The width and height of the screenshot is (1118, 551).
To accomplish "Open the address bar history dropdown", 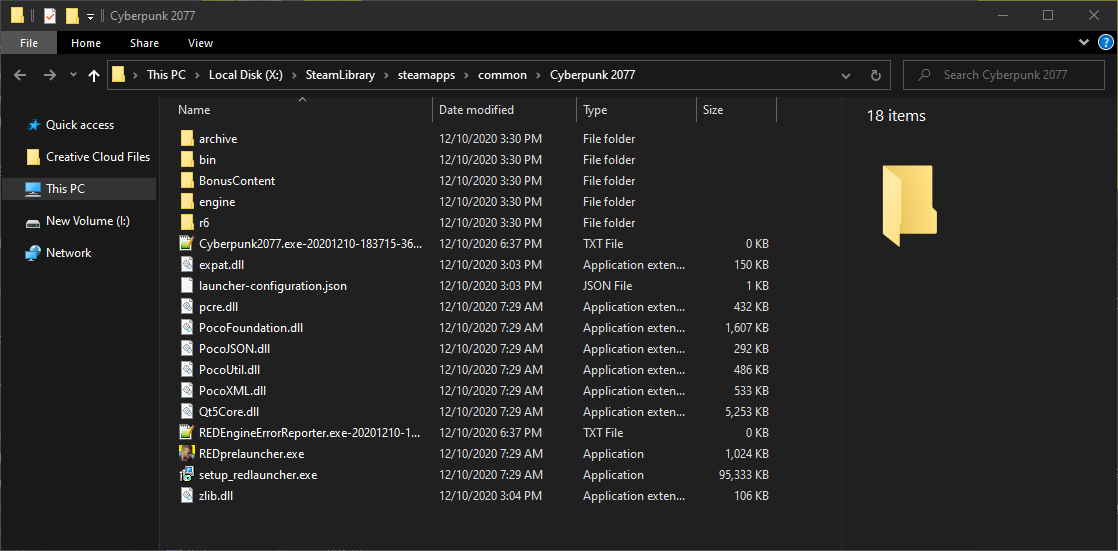I will point(846,75).
